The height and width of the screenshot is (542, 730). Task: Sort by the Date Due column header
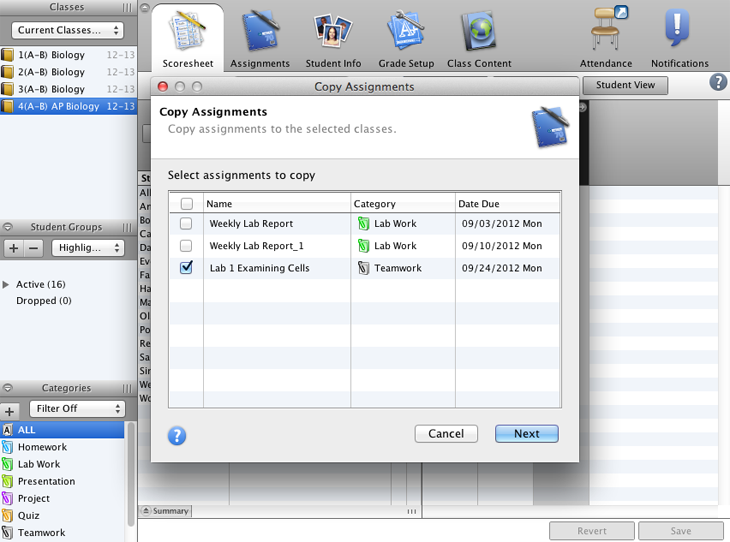pos(507,204)
